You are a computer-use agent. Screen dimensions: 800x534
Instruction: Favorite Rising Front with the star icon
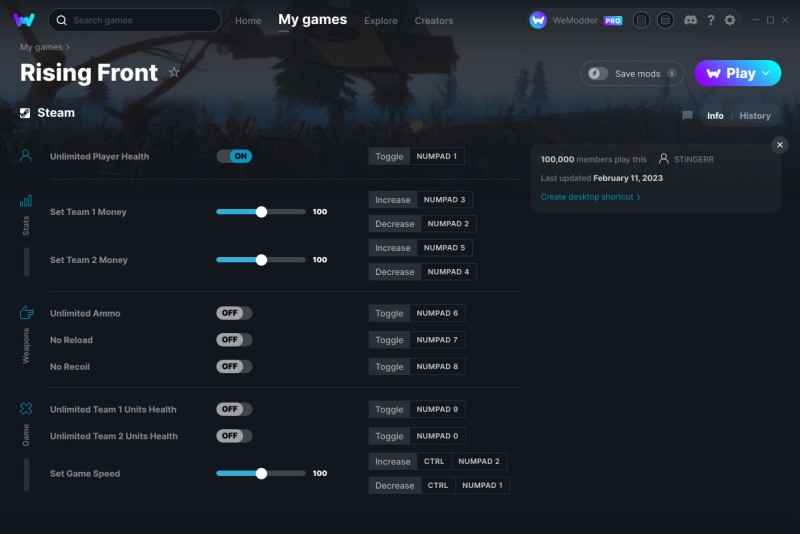[x=174, y=72]
